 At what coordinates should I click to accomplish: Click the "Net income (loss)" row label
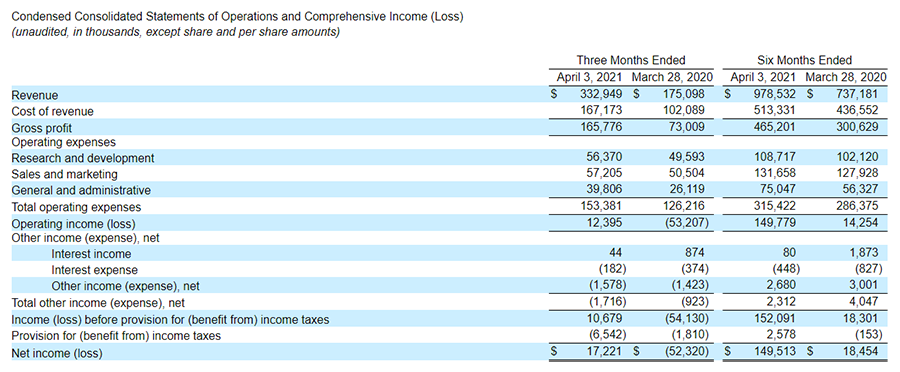coord(57,354)
